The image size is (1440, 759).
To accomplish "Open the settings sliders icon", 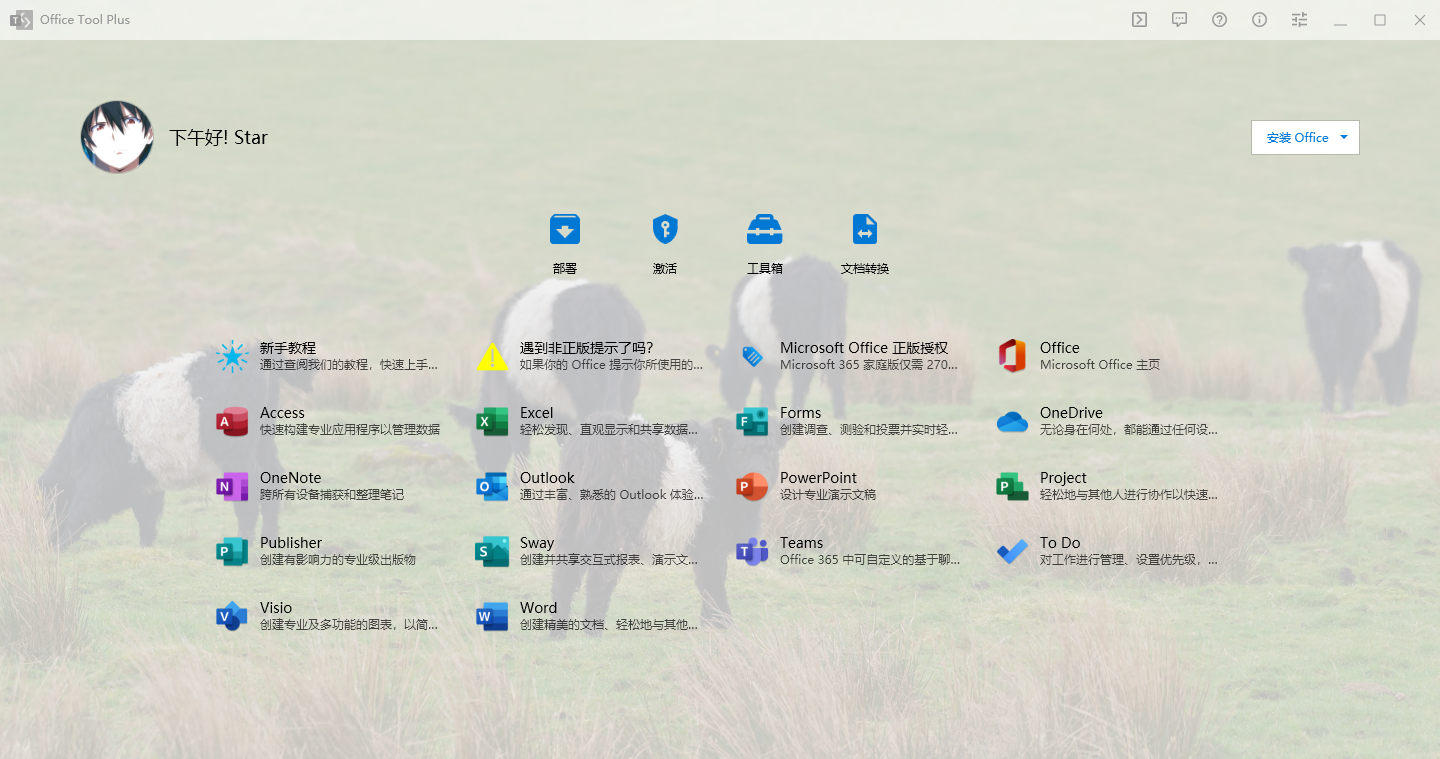I will pyautogui.click(x=1299, y=20).
